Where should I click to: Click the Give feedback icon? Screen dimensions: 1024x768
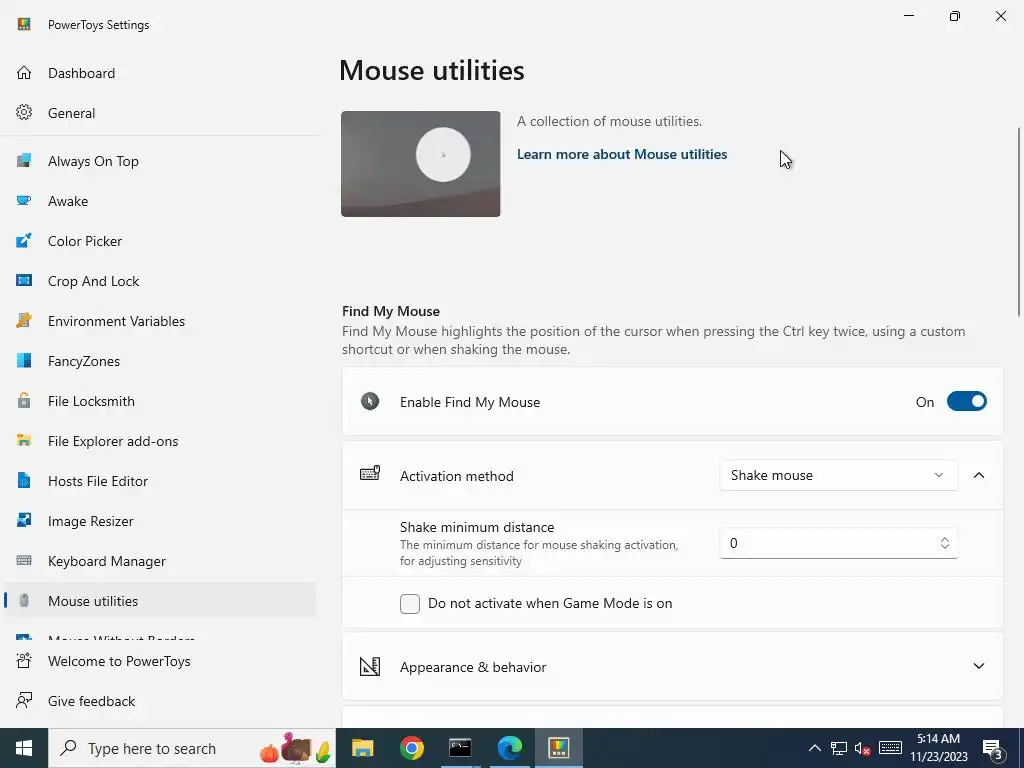pyautogui.click(x=24, y=701)
